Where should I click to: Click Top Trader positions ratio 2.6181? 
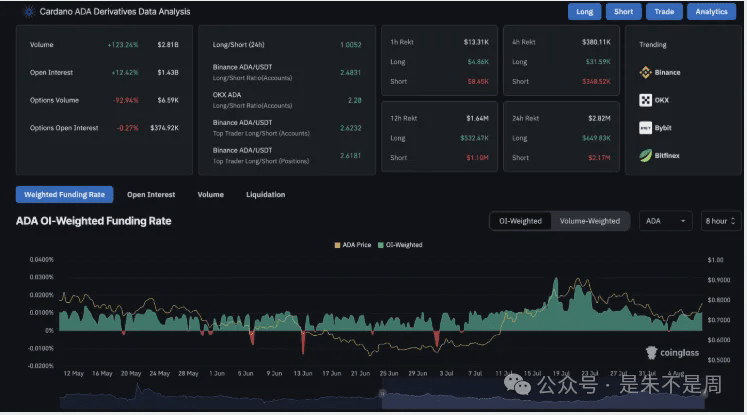coord(351,155)
